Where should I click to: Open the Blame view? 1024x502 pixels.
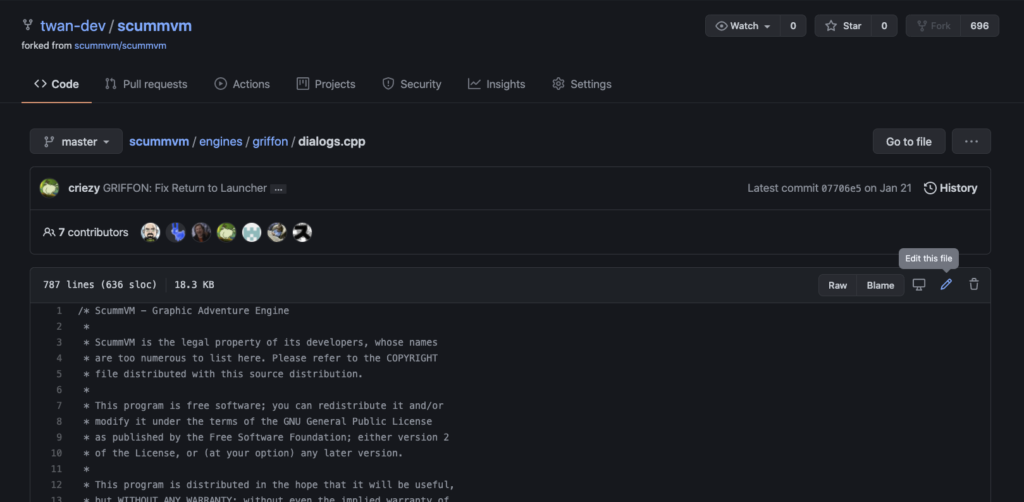click(x=880, y=285)
